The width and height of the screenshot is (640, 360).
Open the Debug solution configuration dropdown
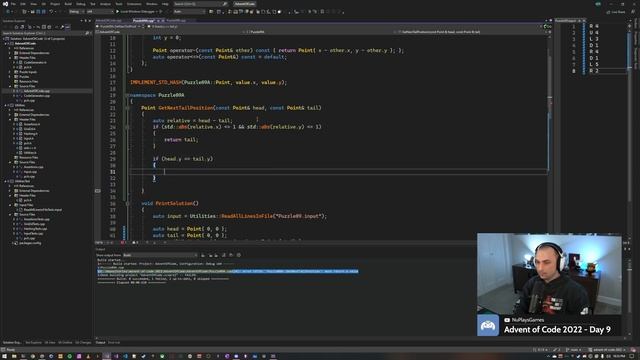coord(76,11)
